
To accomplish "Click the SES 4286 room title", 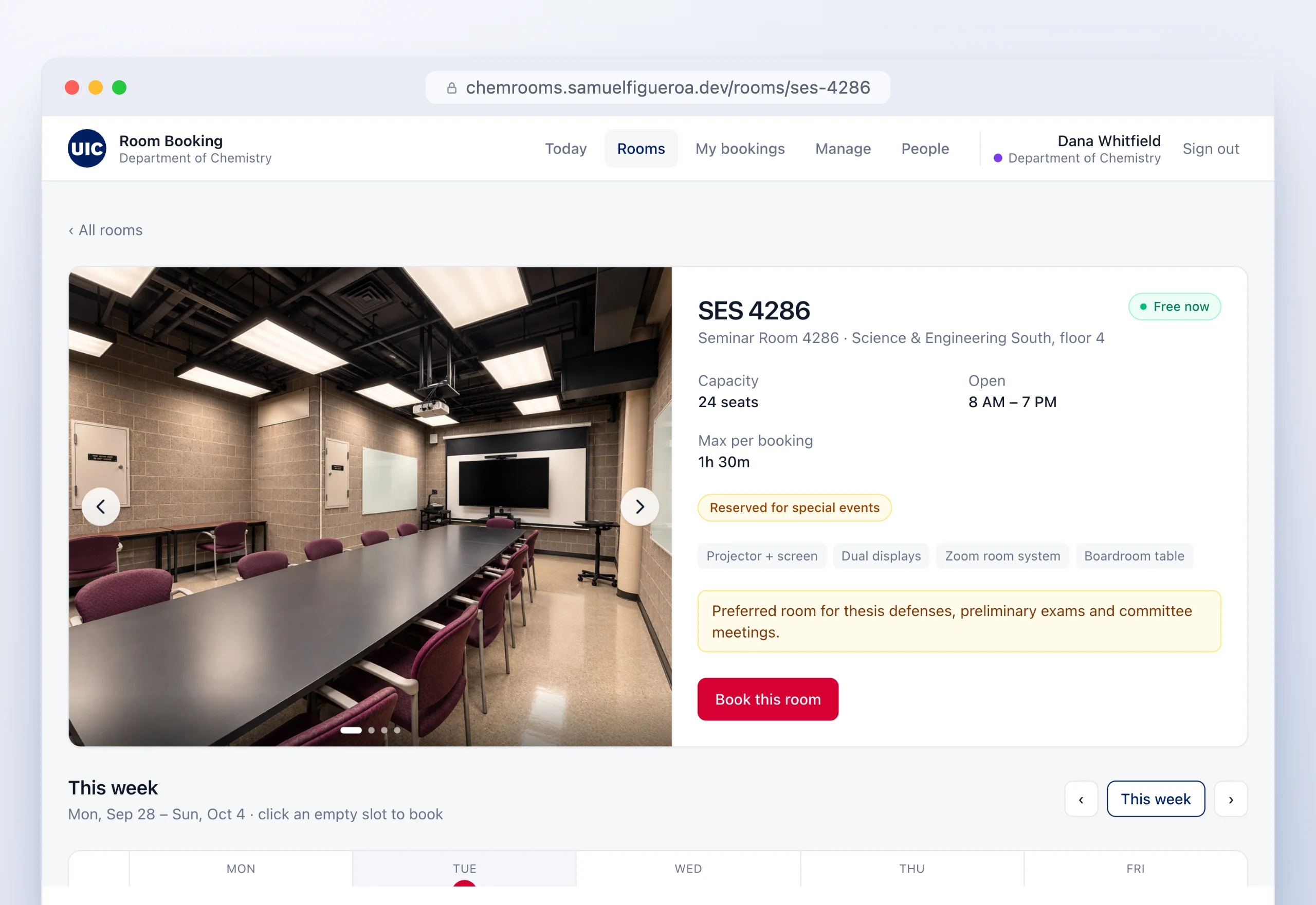I will pos(754,311).
